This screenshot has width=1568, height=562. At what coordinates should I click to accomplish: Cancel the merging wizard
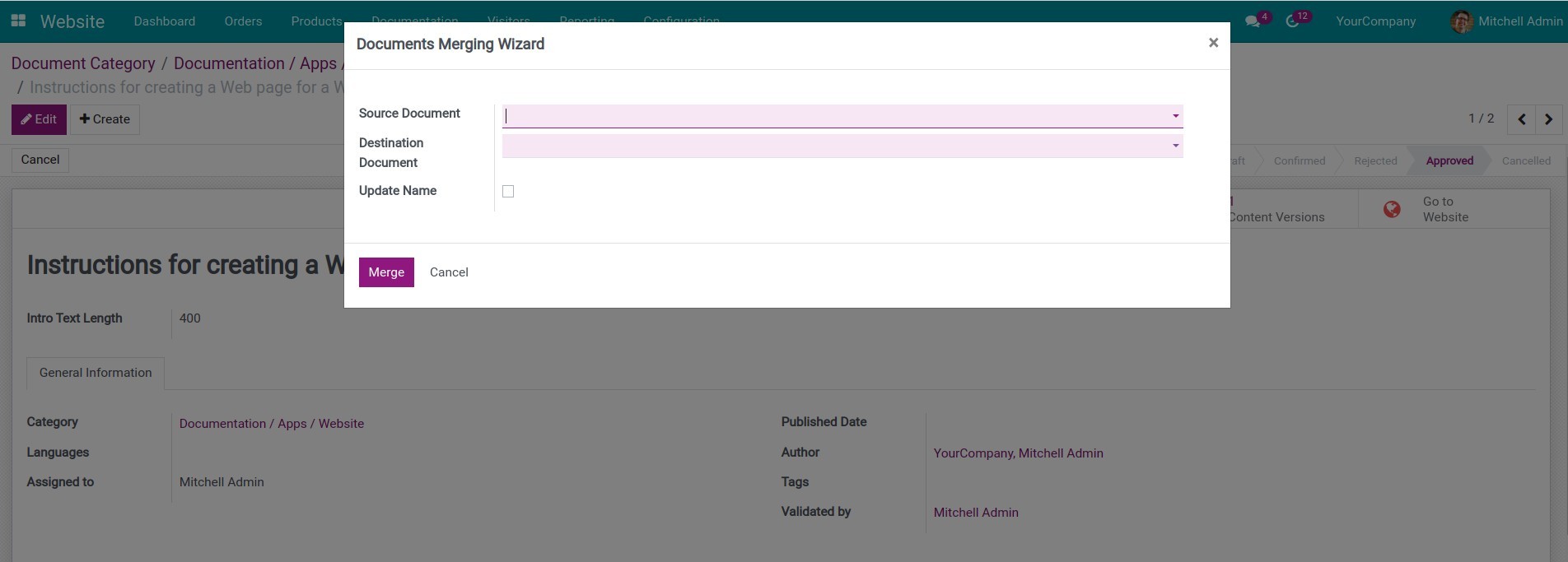click(449, 272)
